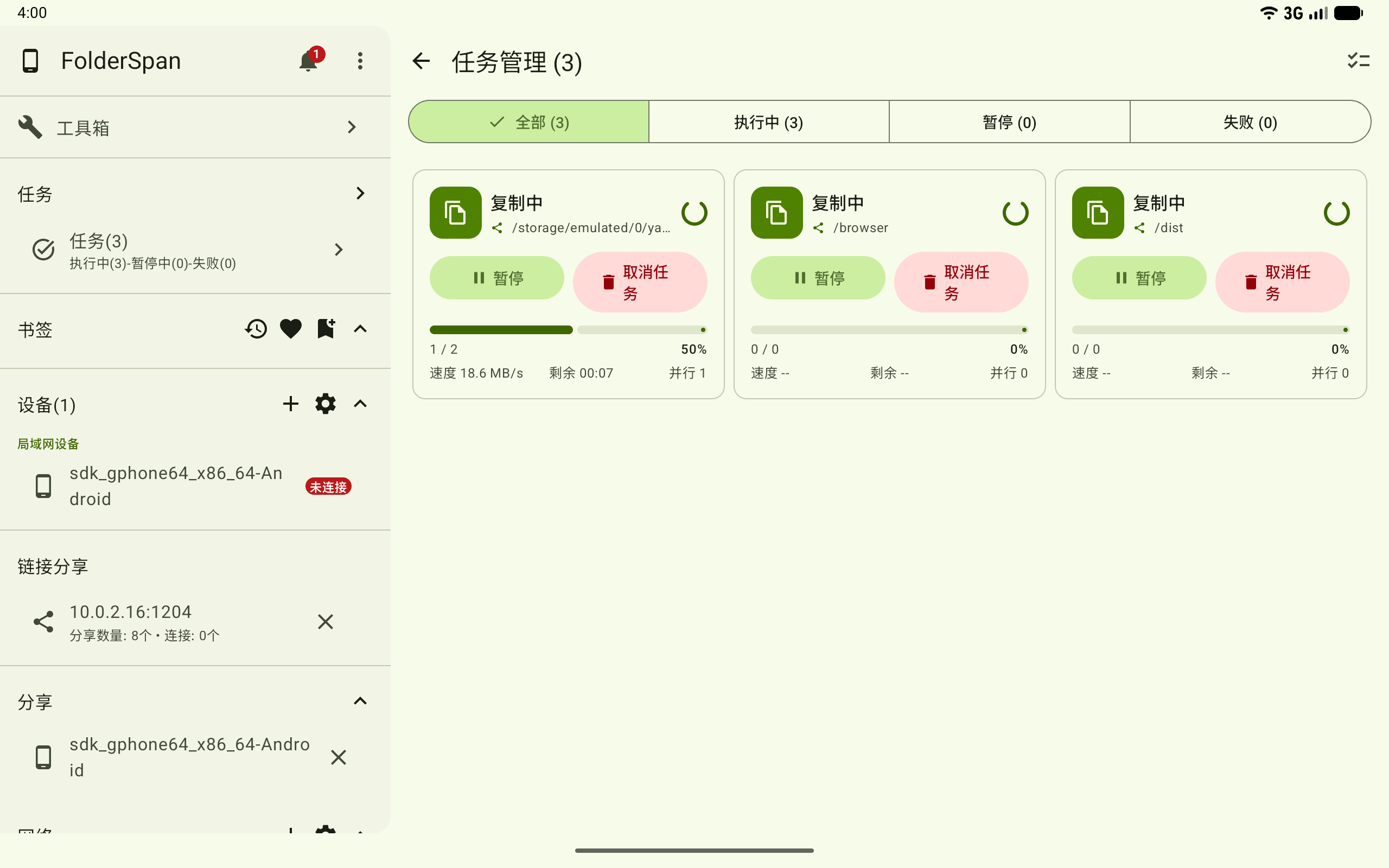1389x868 pixels.
Task: Click wrench icon of toolbox
Action: click(x=30, y=127)
